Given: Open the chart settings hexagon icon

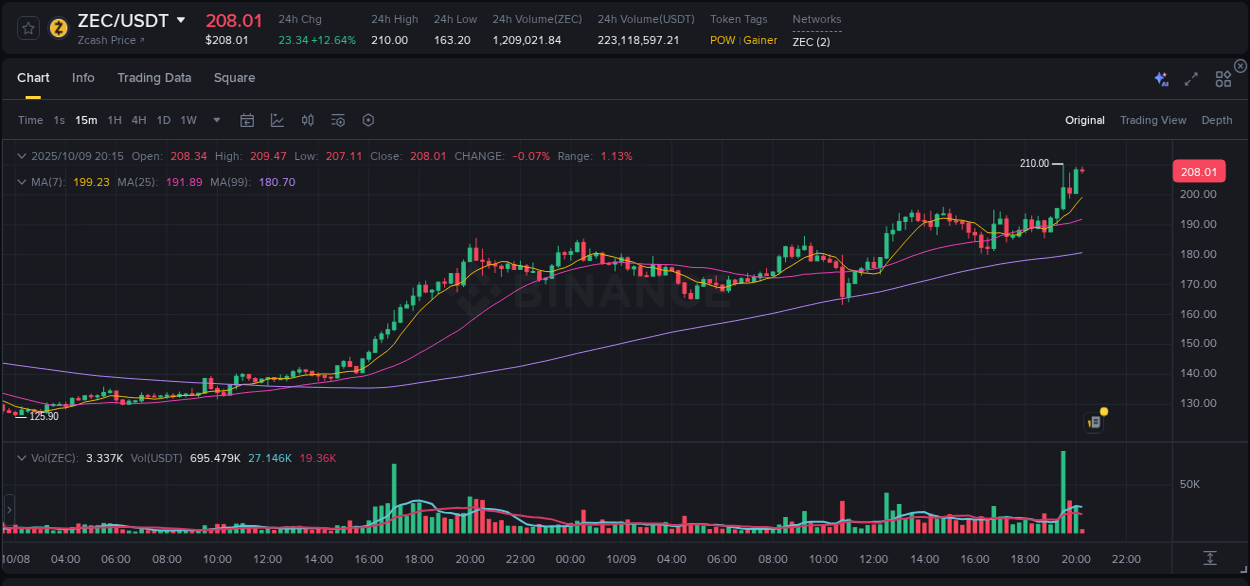Looking at the screenshot, I should pos(368,120).
